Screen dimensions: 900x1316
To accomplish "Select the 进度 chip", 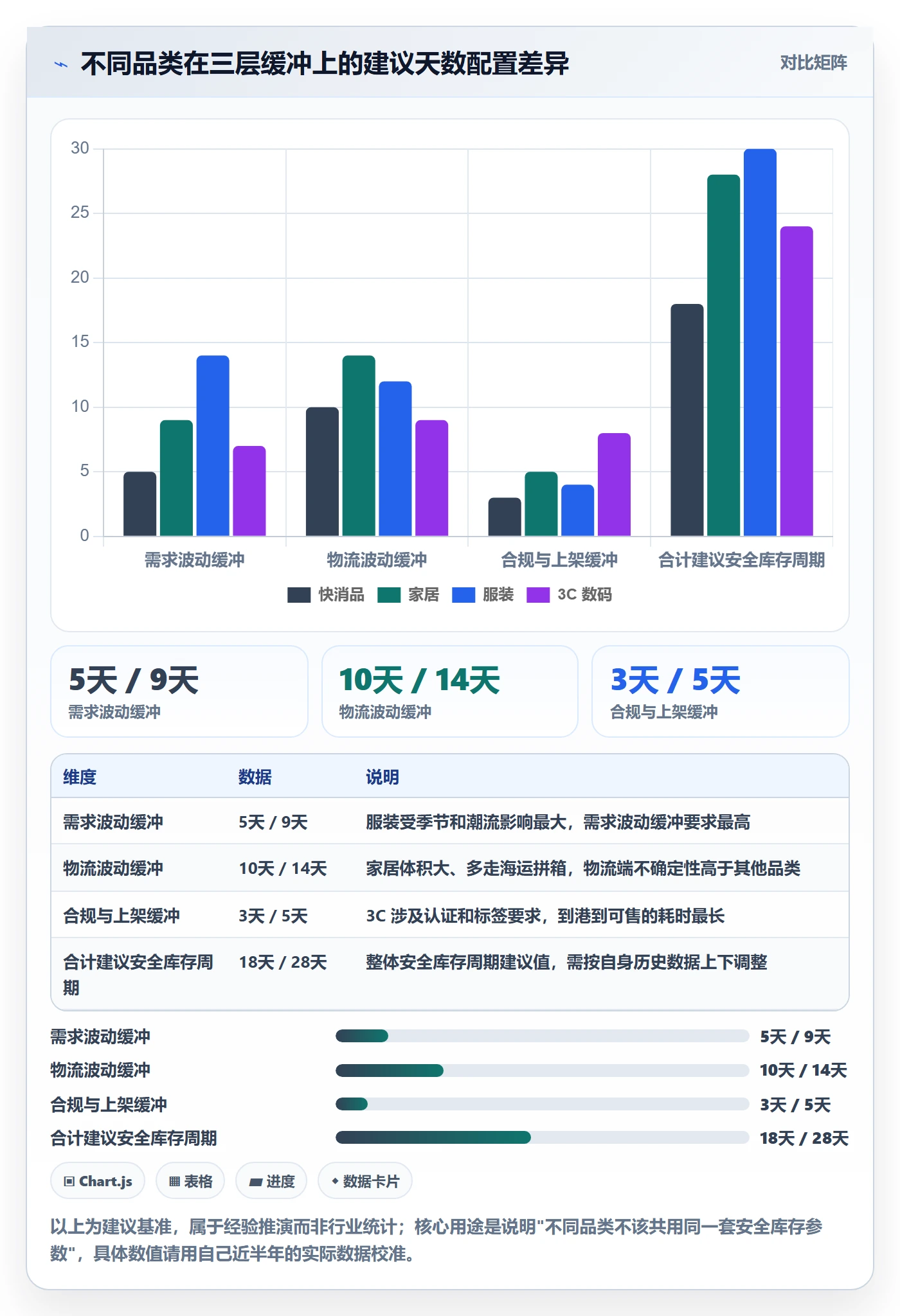I will (x=271, y=1181).
